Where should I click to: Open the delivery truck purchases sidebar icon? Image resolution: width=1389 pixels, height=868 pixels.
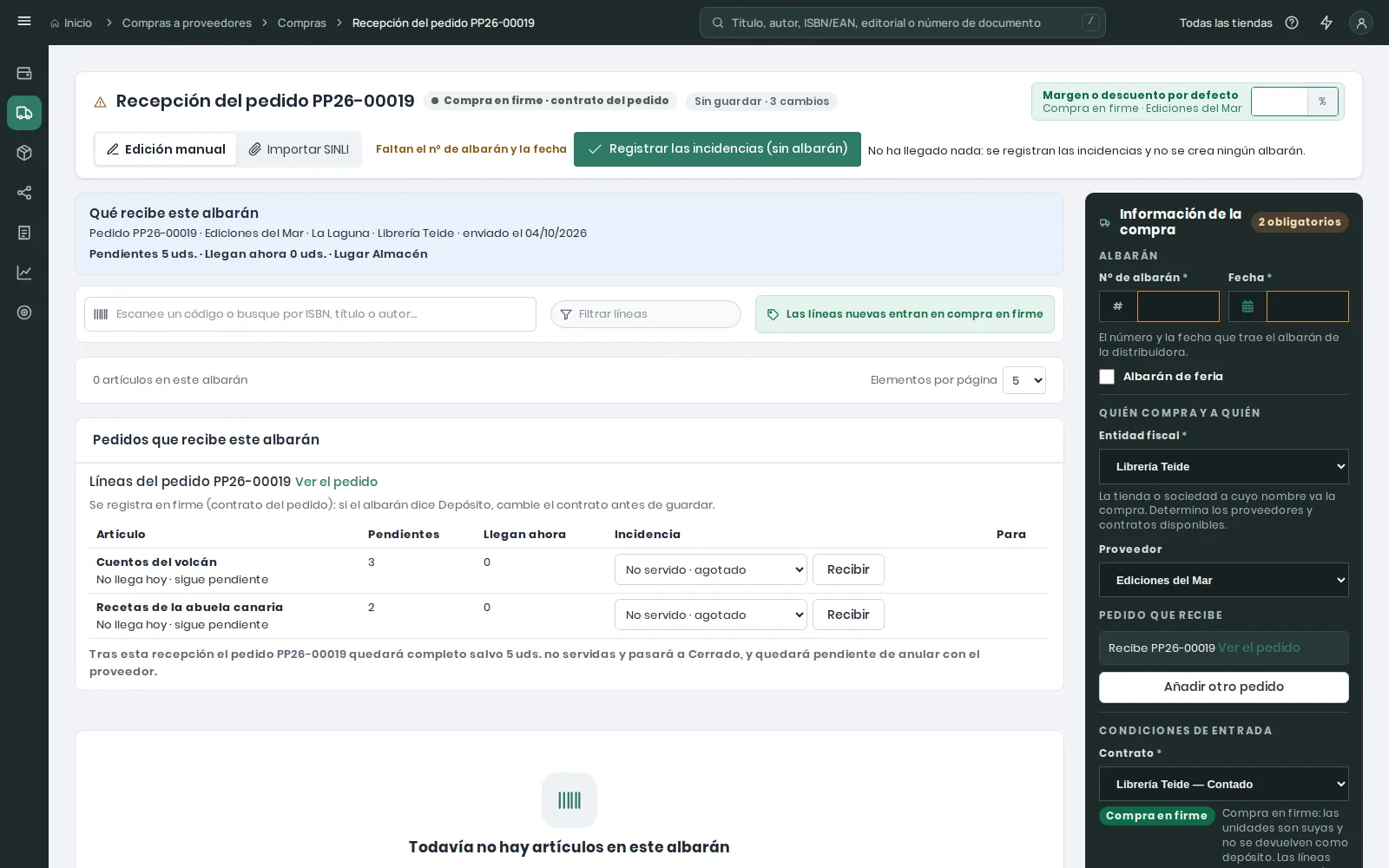[24, 113]
